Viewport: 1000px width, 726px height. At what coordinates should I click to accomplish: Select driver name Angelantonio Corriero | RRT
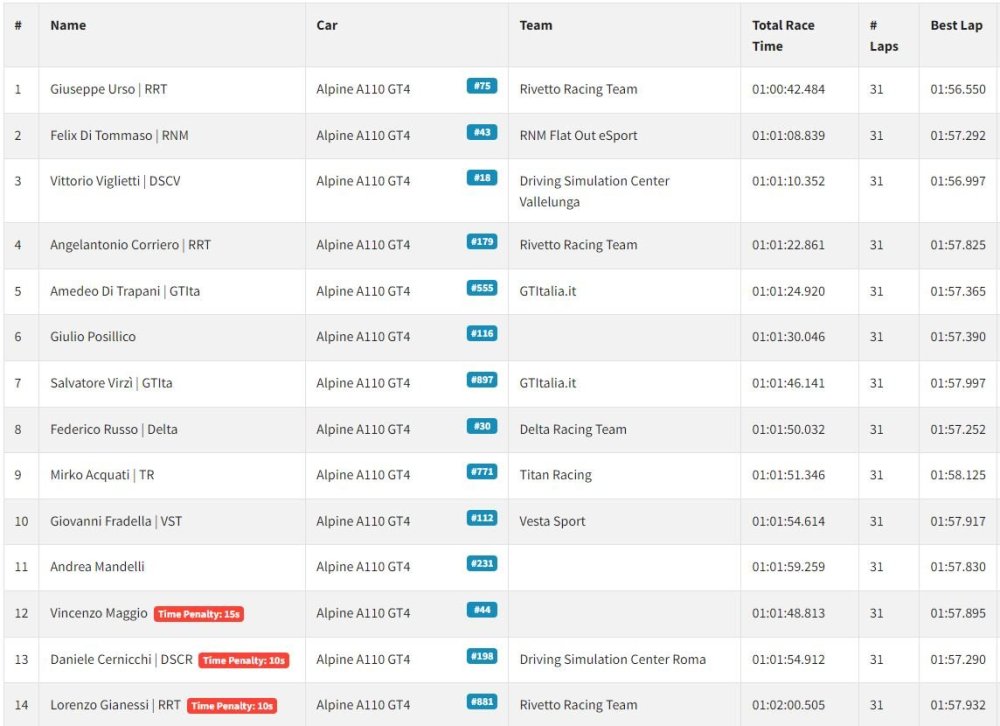coord(130,245)
